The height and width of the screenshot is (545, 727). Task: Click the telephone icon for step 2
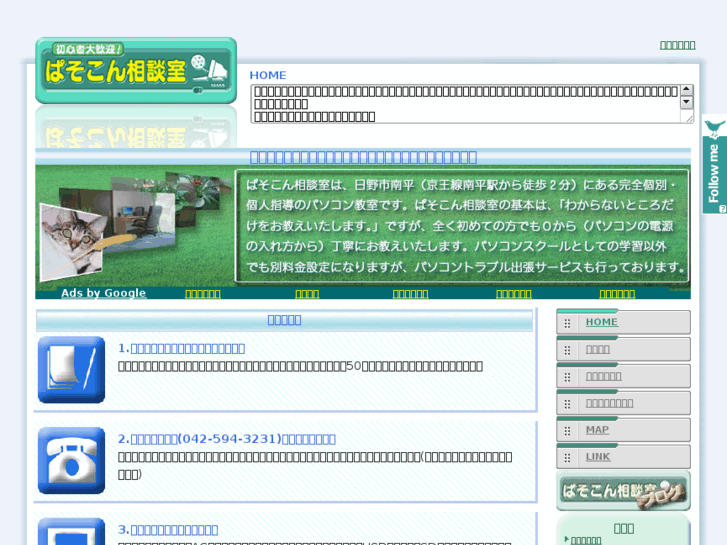71,461
